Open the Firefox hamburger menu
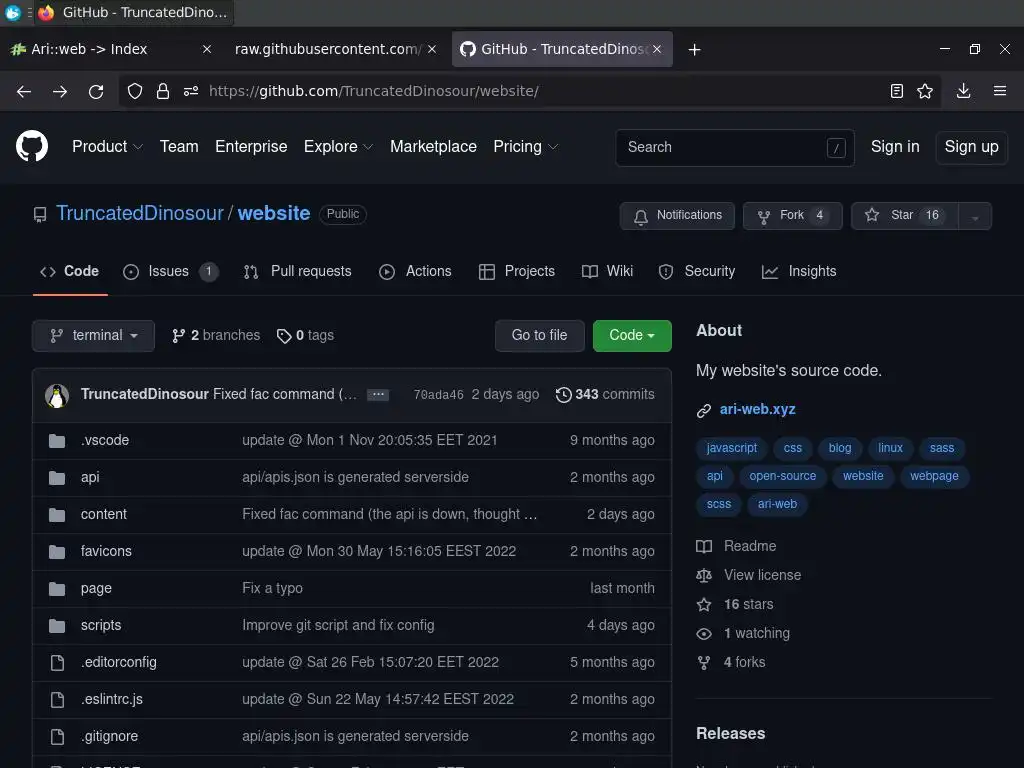Viewport: 1024px width, 768px height. pyautogui.click(x=1000, y=91)
